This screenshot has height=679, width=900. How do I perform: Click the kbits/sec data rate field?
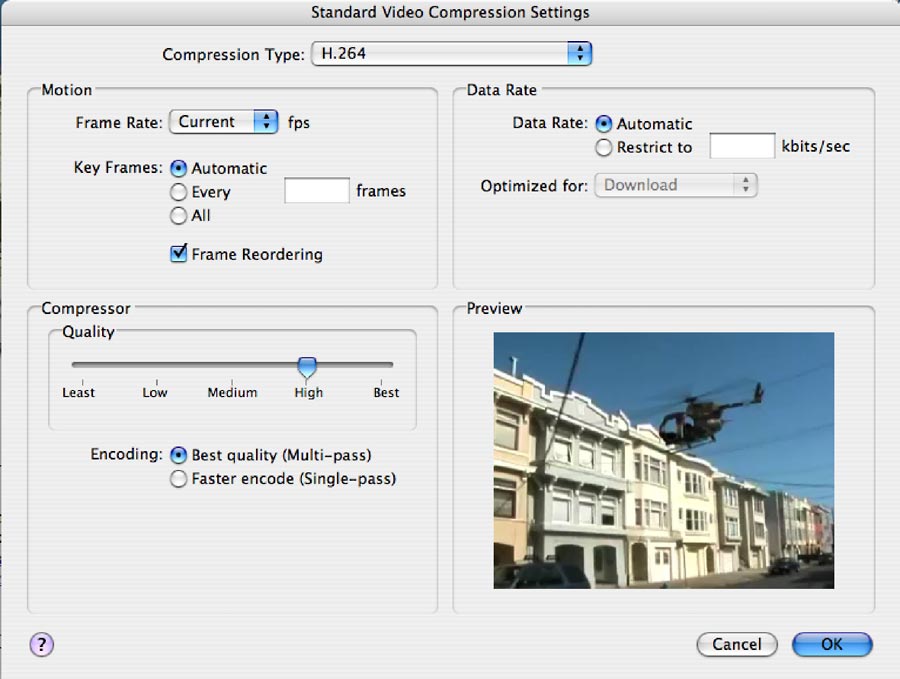point(742,146)
